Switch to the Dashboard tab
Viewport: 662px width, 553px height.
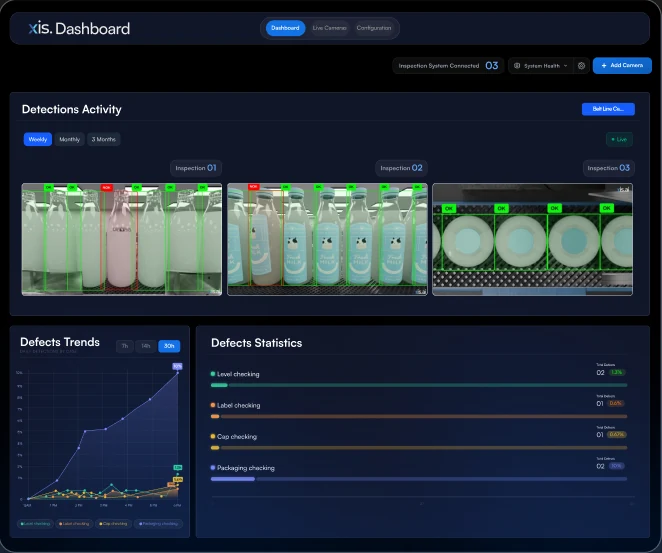coord(285,28)
